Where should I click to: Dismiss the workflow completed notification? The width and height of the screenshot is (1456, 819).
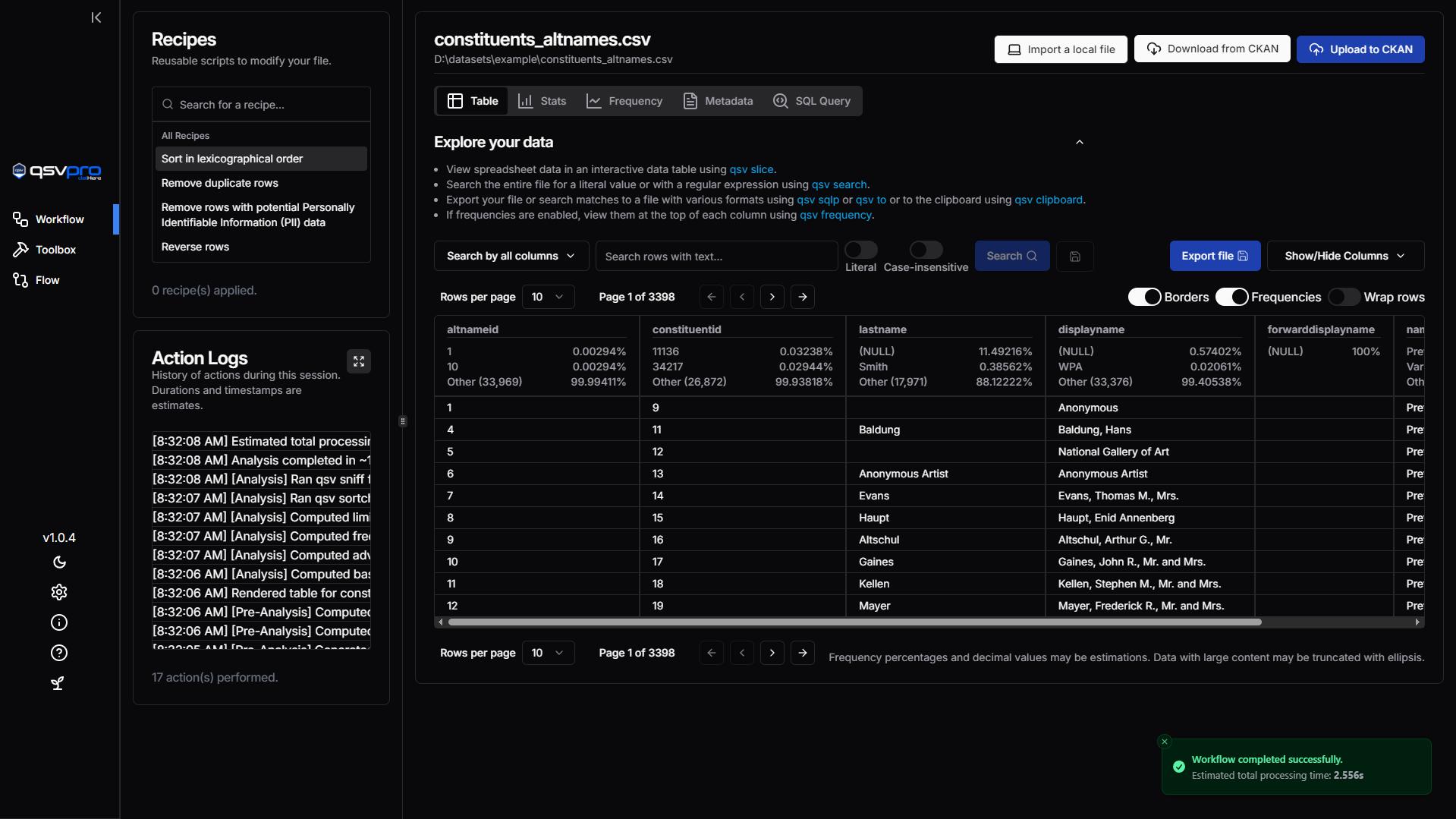1165,742
